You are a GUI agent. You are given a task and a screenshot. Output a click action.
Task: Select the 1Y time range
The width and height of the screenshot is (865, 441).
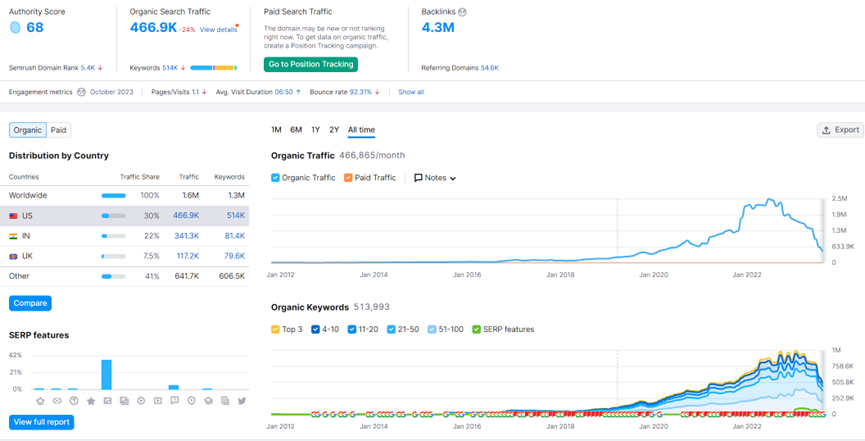point(316,130)
